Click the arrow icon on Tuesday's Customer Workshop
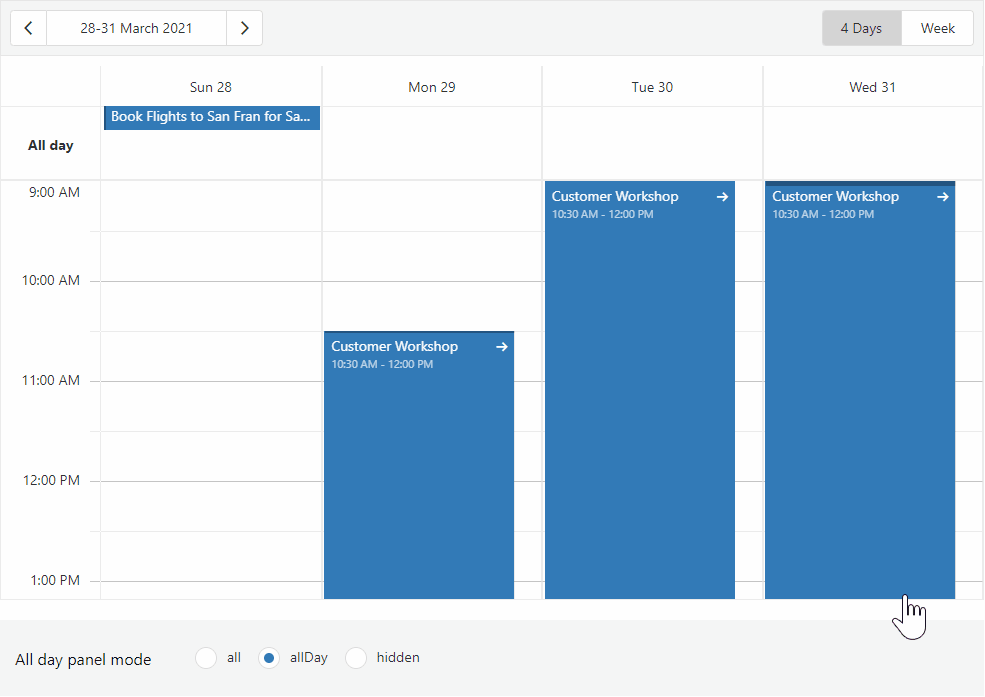Screen dimensions: 985x697 (x=722, y=196)
